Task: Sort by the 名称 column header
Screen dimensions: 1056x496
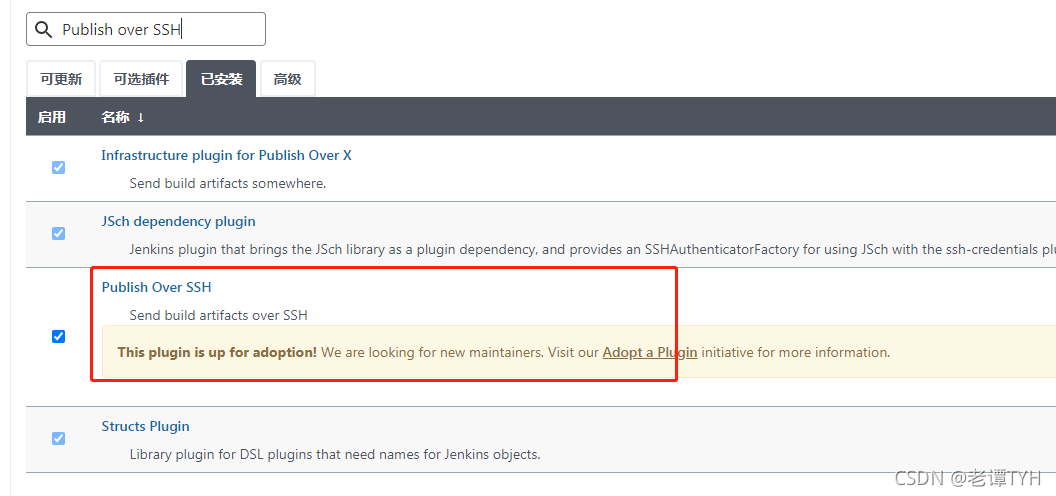Action: pos(123,117)
